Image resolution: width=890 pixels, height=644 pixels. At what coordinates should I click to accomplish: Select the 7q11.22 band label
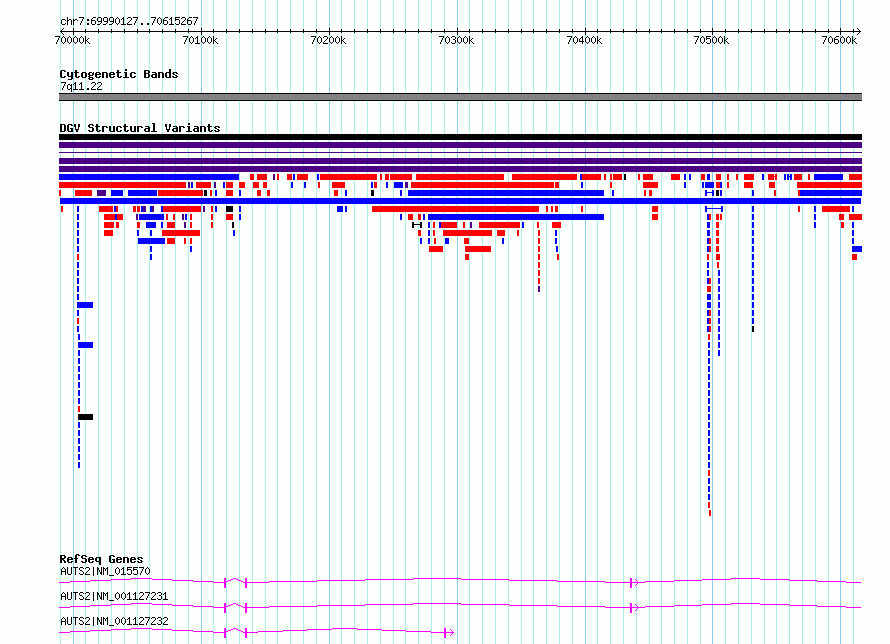81,86
